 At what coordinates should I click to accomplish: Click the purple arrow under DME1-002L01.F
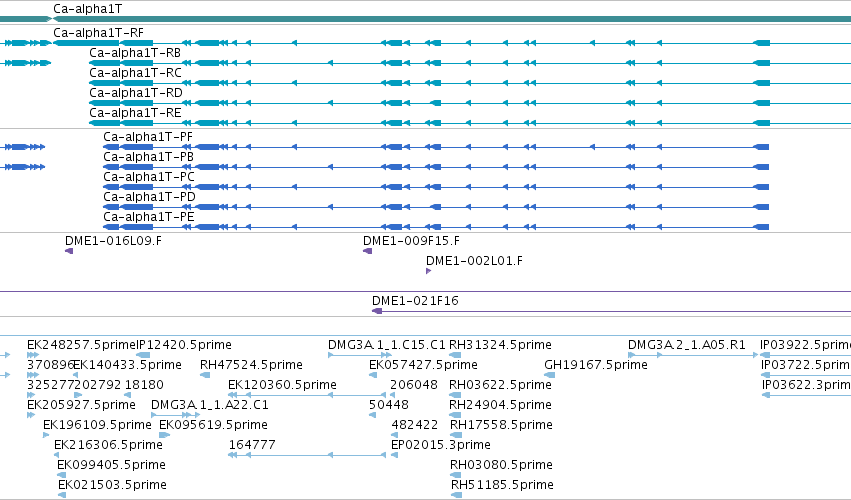tap(429, 271)
